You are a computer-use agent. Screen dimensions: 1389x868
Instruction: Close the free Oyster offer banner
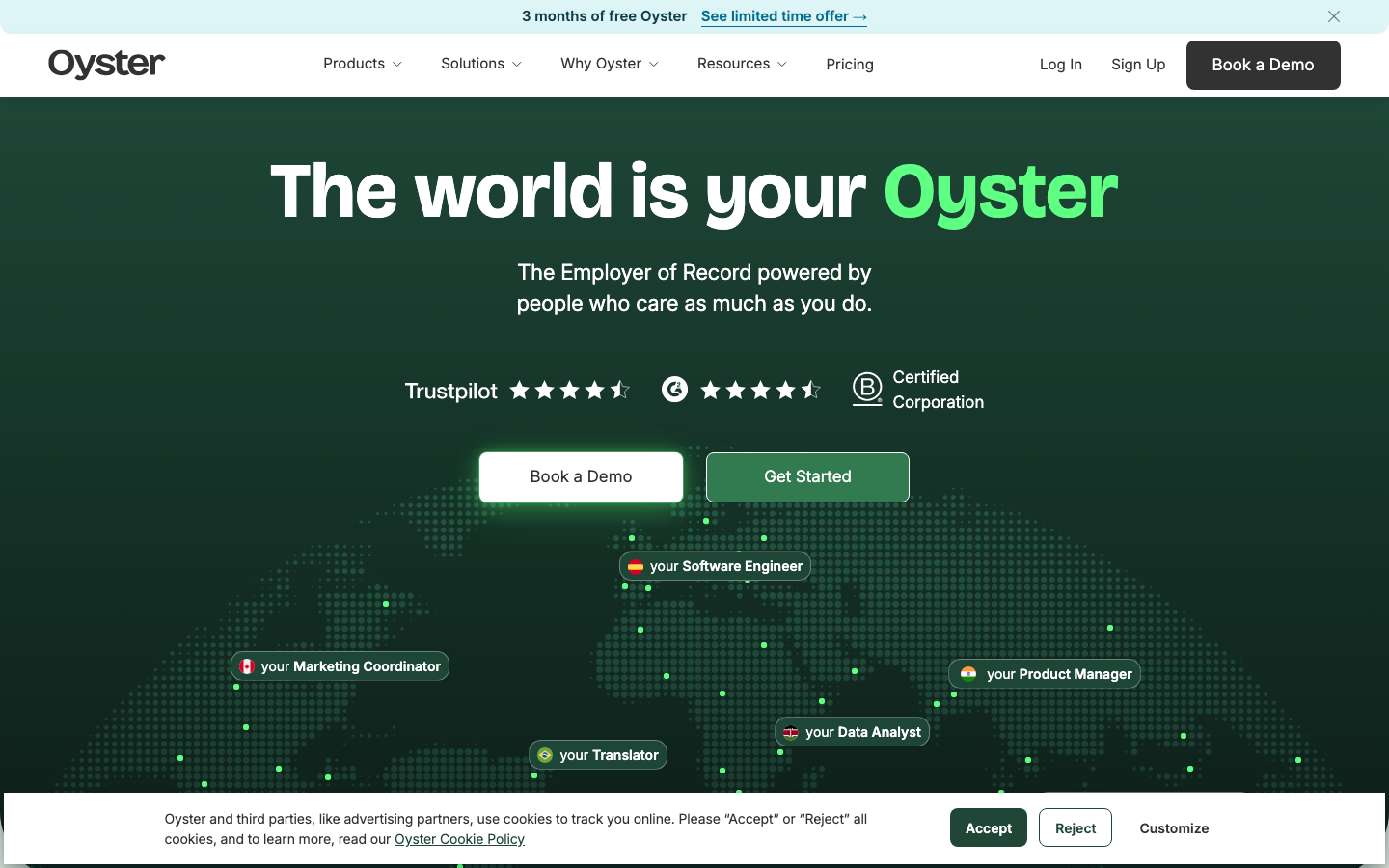1334,16
